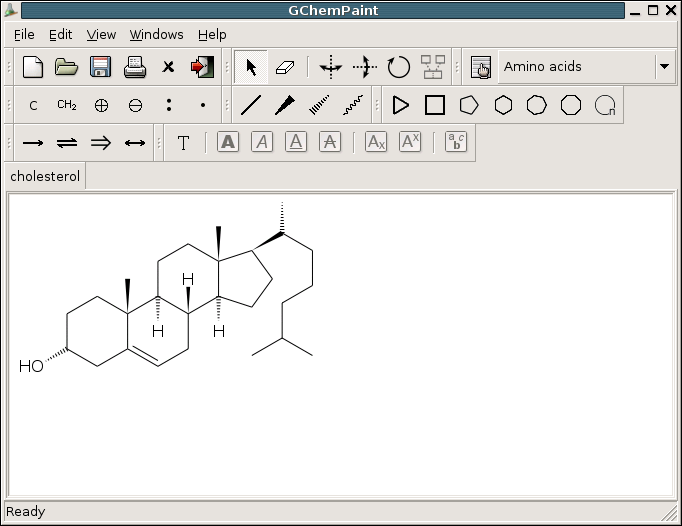
Task: Toggle the bold text format button
Action: pos(228,143)
